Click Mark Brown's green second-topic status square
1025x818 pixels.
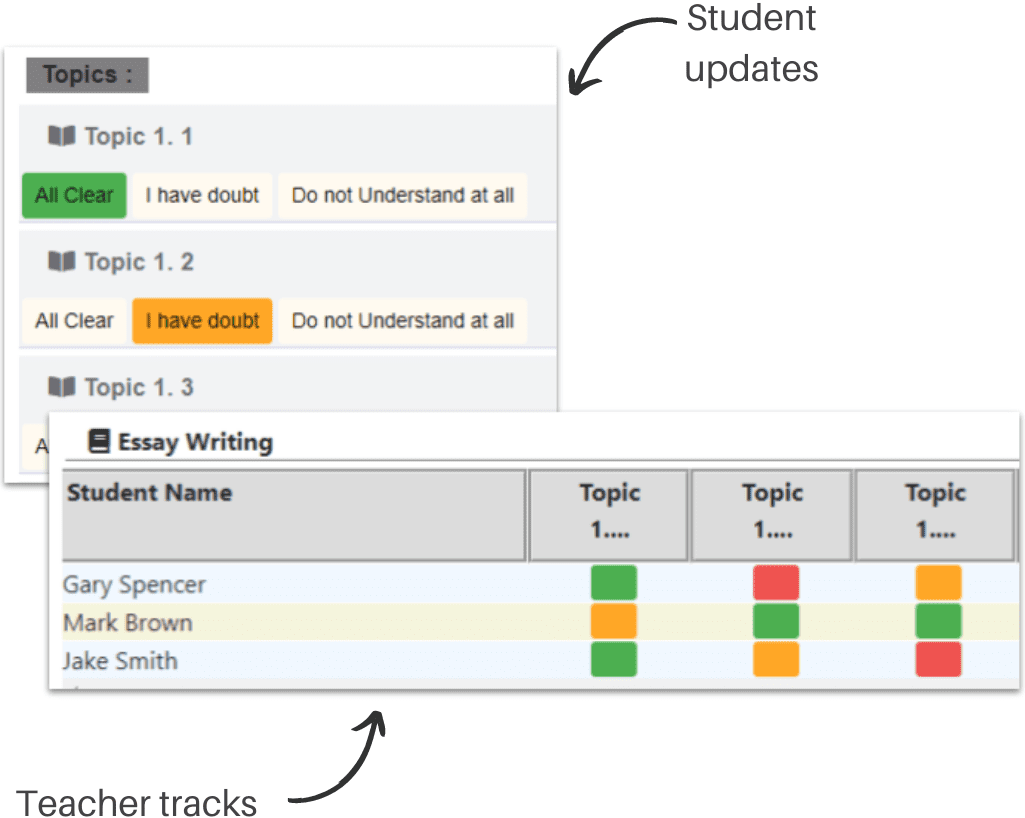coord(776,621)
